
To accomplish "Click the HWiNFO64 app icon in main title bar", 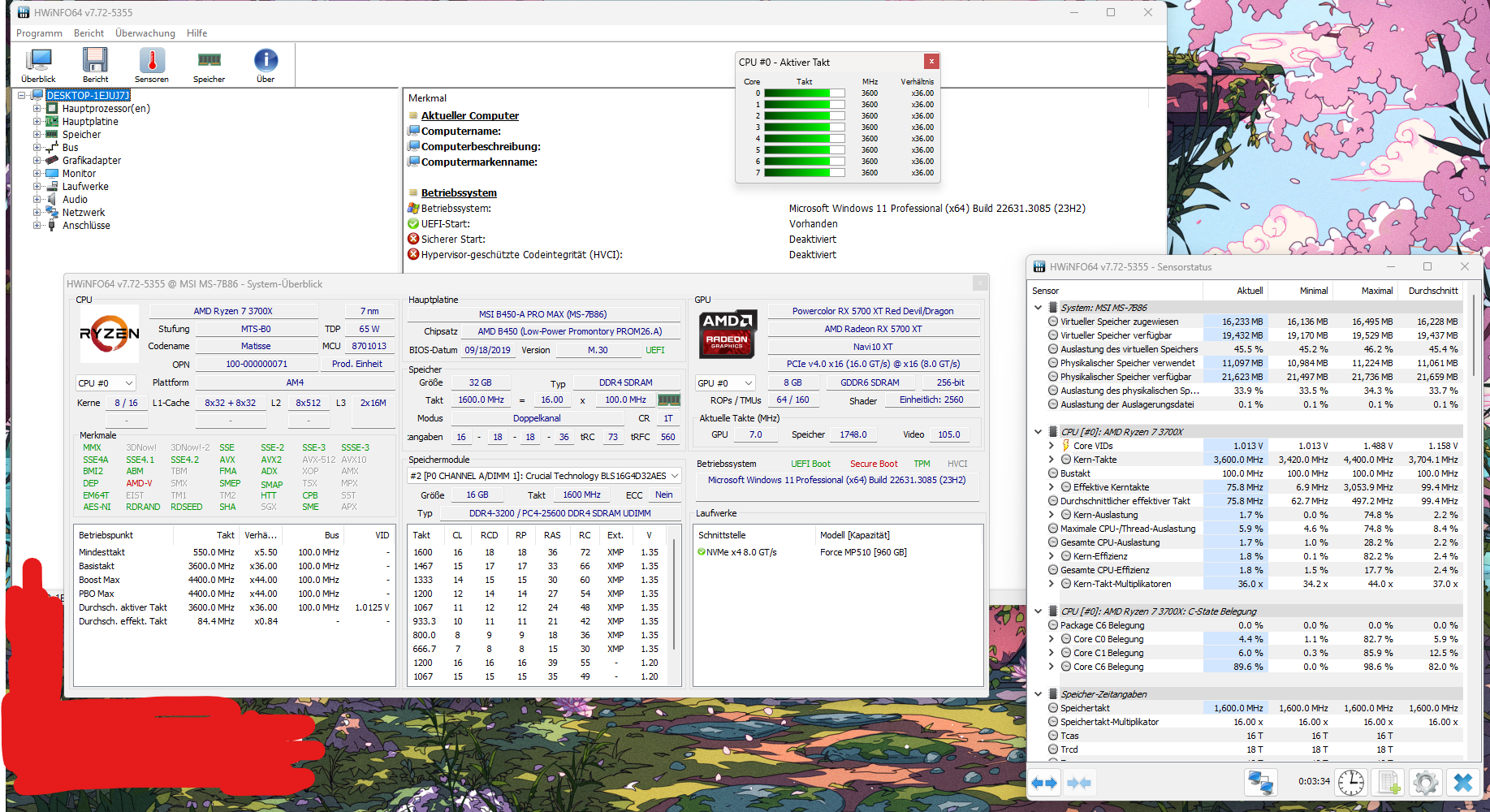I will tap(24, 12).
